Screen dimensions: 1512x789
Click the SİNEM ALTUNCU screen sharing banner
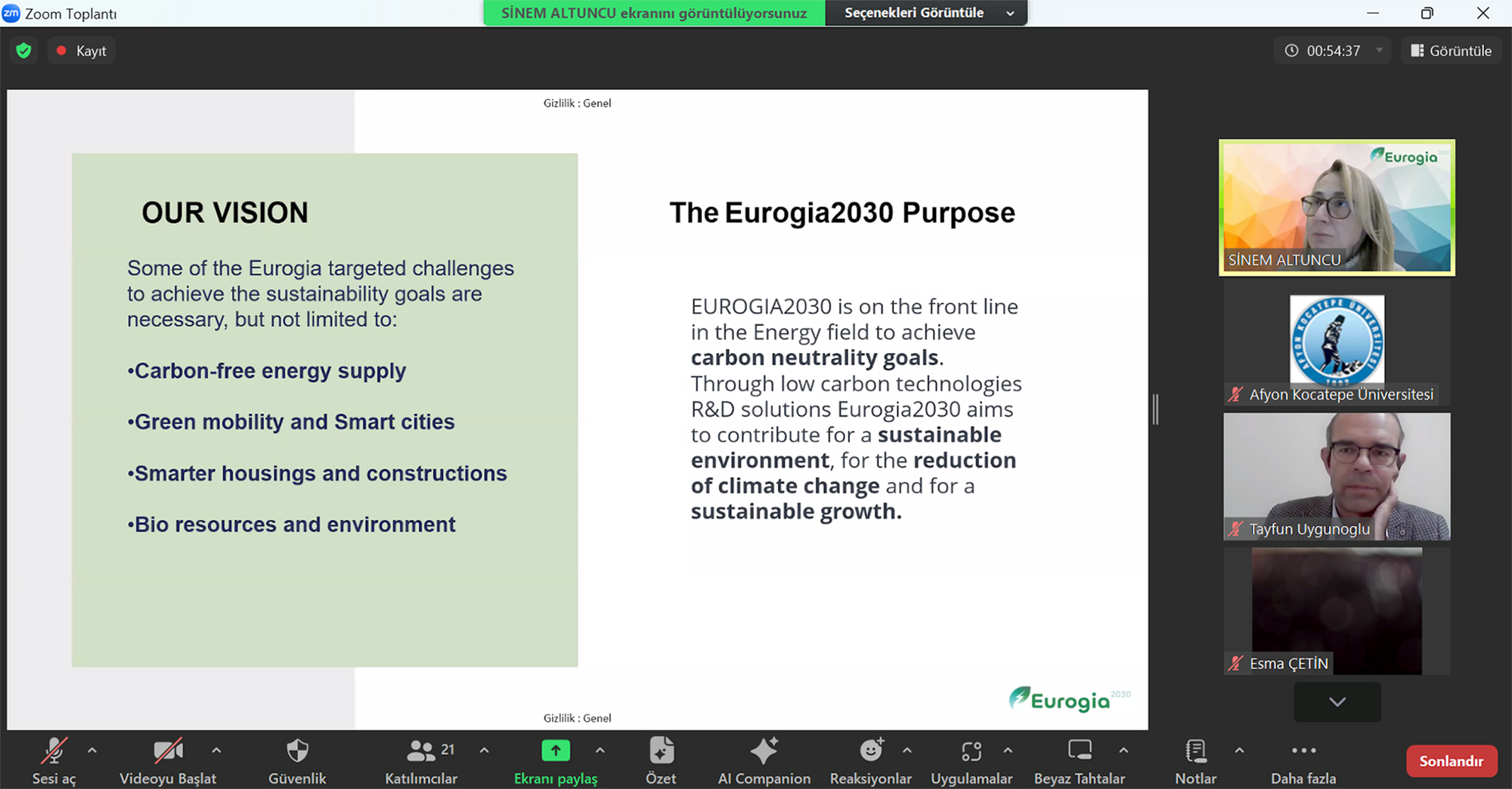click(x=654, y=13)
